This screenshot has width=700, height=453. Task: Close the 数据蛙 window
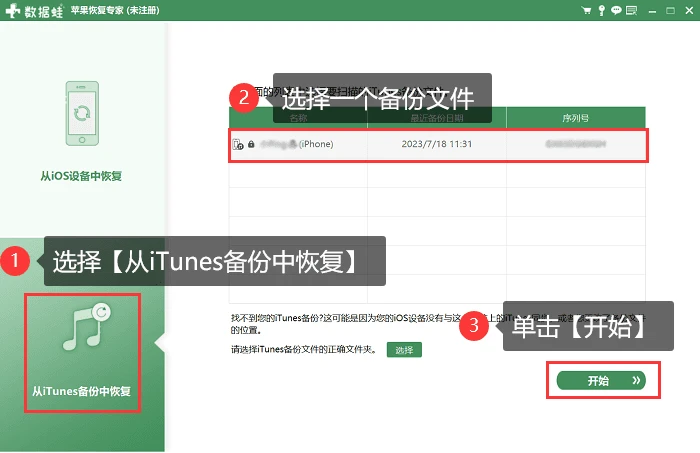pyautogui.click(x=689, y=11)
